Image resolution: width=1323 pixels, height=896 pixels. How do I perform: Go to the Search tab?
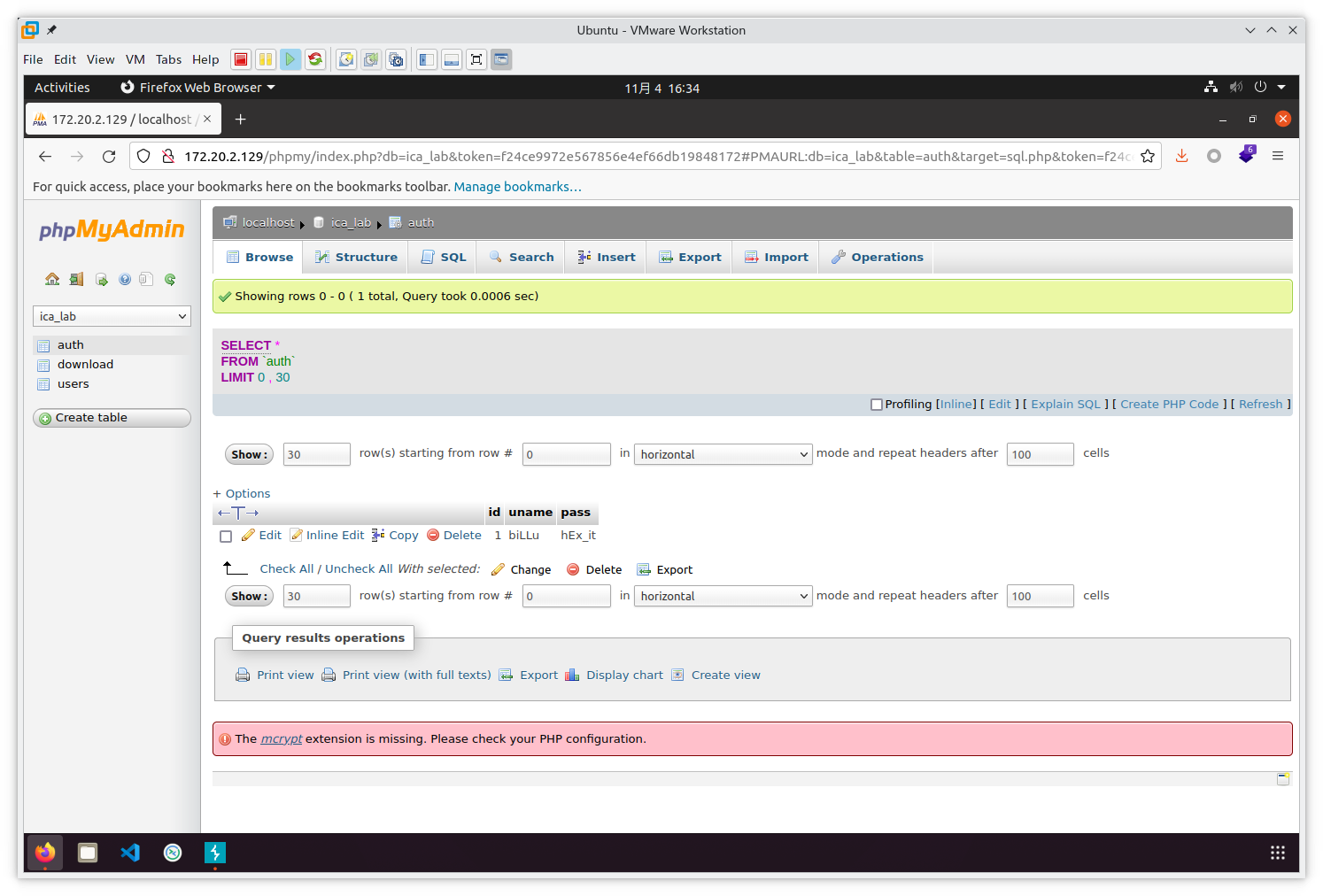[x=521, y=257]
